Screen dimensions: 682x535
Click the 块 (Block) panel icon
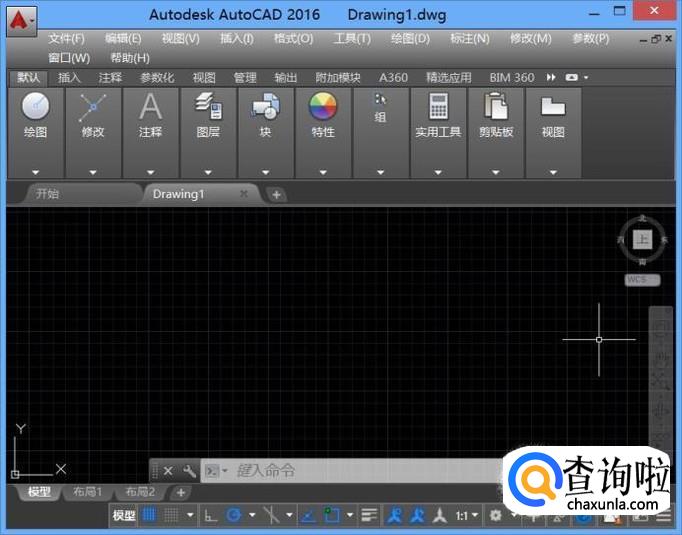[265, 107]
